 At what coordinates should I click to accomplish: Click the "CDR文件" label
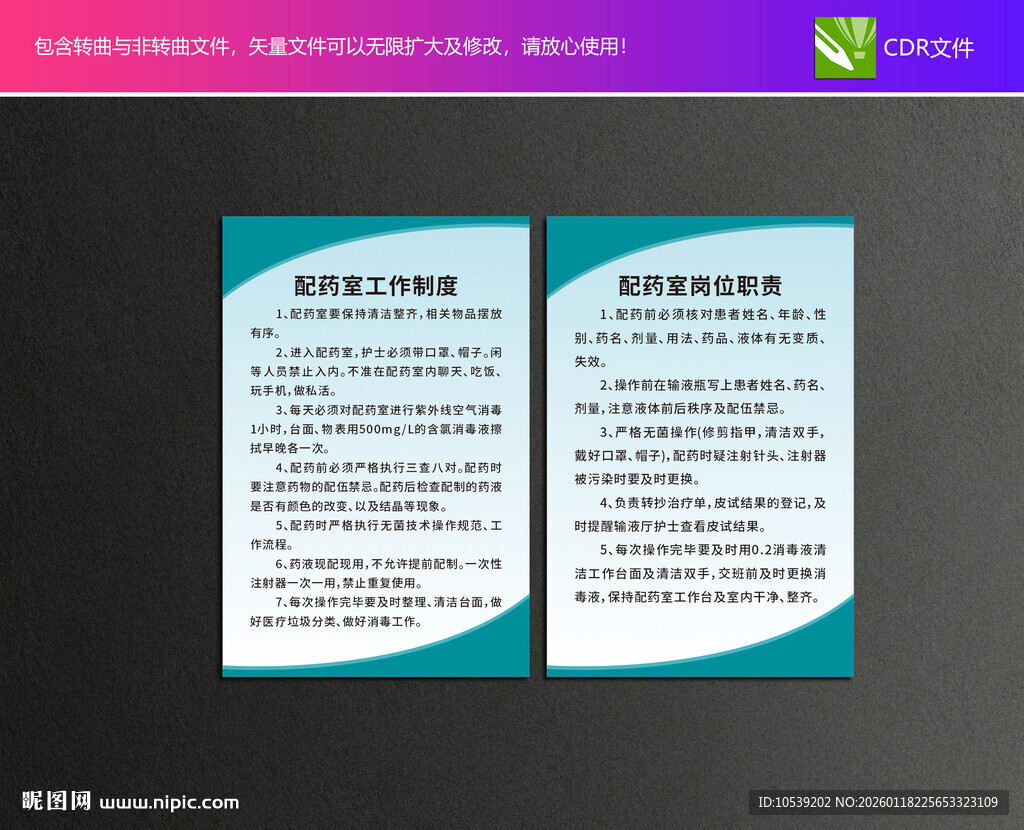928,48
